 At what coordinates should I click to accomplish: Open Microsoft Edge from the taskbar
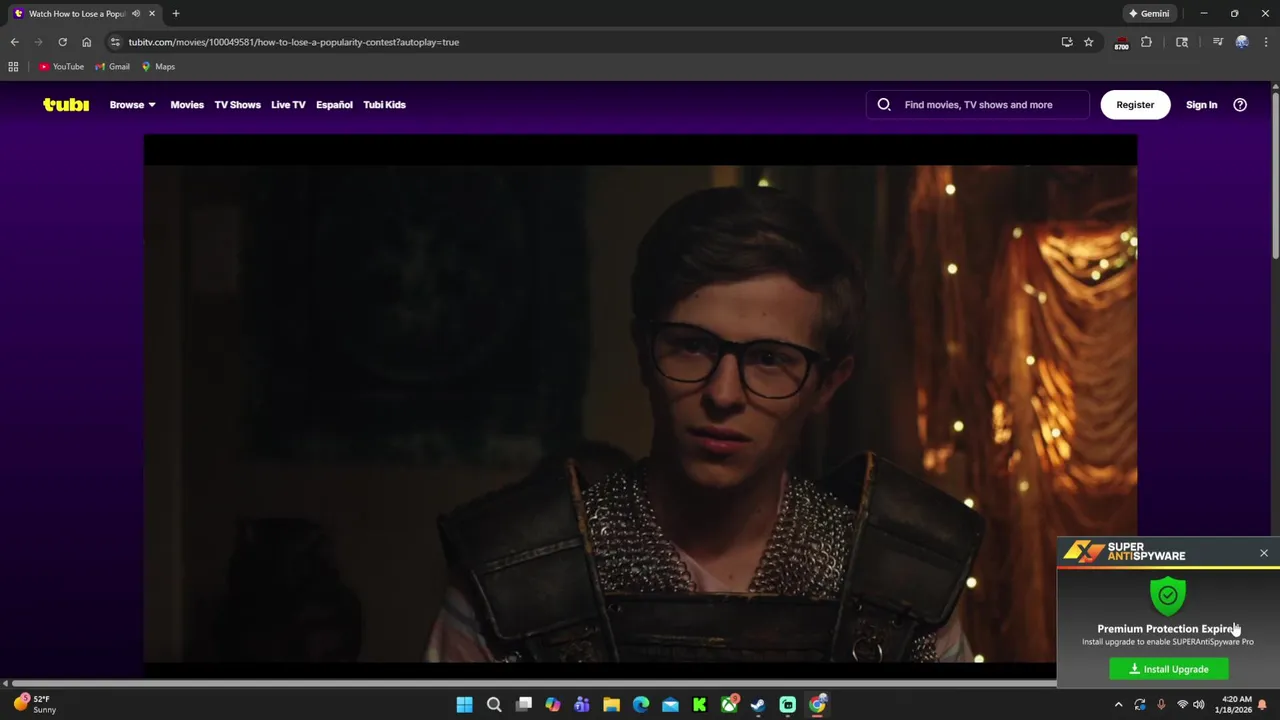[x=641, y=705]
